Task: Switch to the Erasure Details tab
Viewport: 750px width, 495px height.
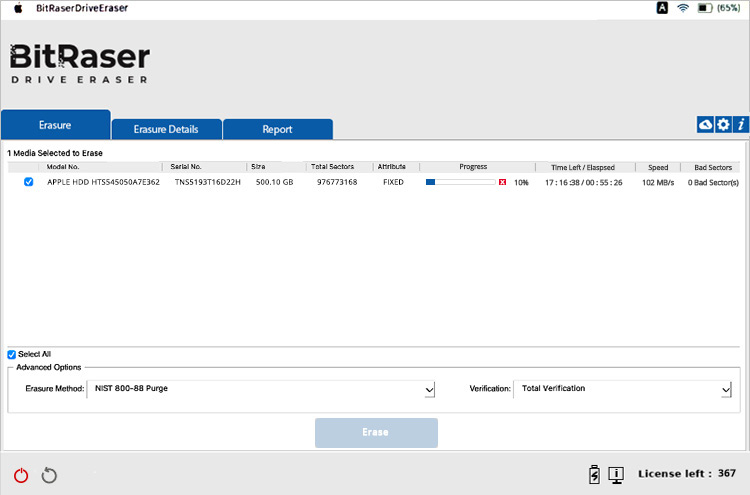Action: tap(166, 129)
